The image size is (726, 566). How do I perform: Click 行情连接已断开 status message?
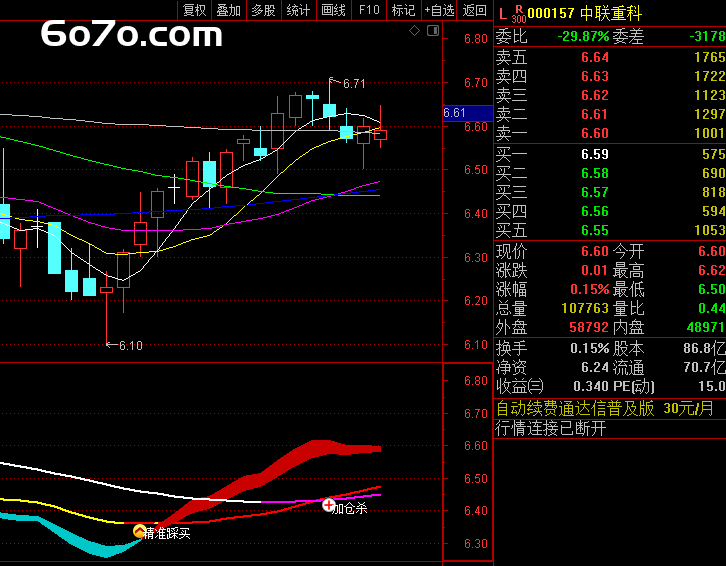coord(551,428)
